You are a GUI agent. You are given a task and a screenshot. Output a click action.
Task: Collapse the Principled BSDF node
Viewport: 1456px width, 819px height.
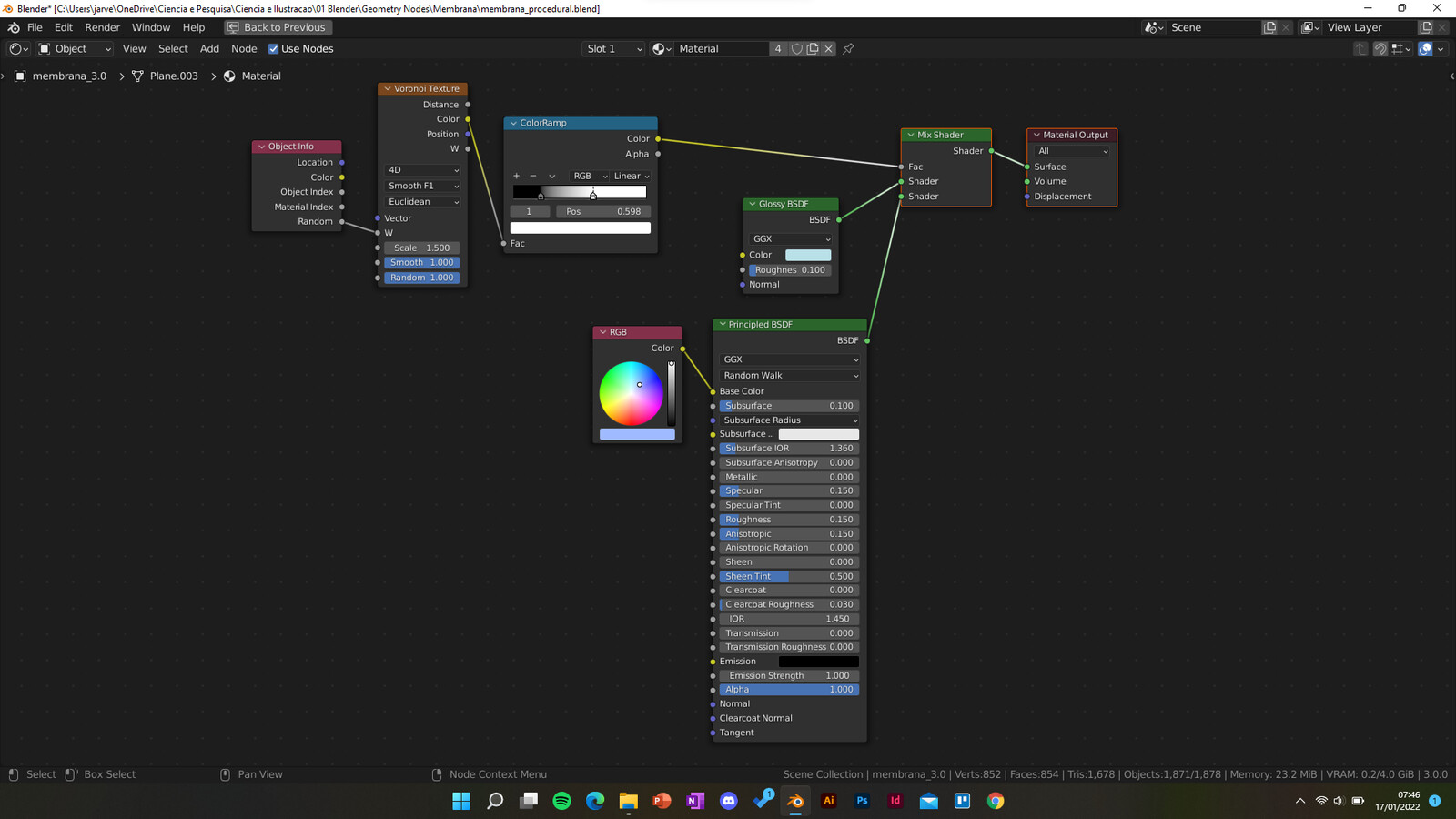coord(723,325)
